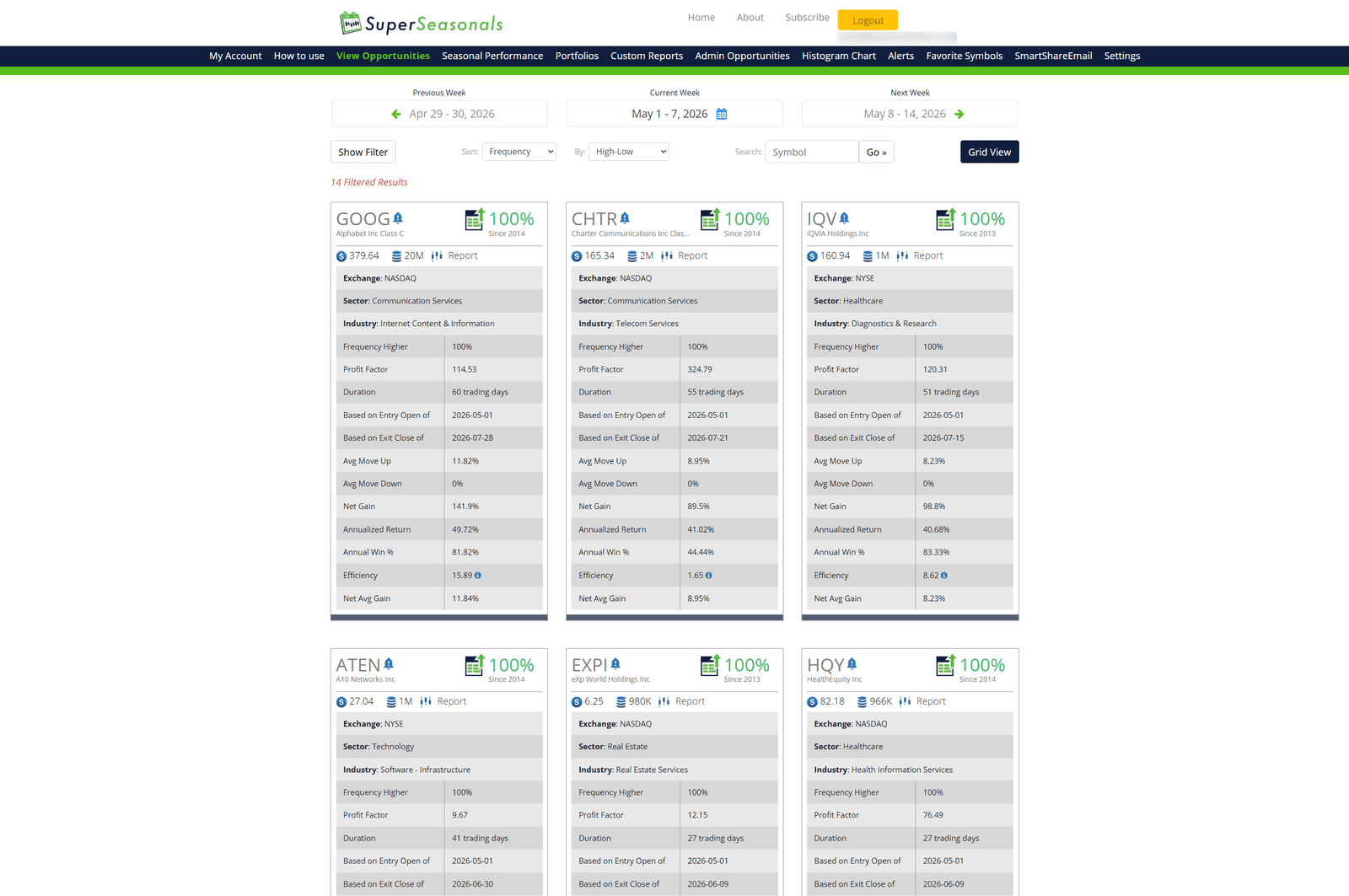
Task: Click EXPI spreadsheet frequency icon
Action: pyautogui.click(x=710, y=665)
